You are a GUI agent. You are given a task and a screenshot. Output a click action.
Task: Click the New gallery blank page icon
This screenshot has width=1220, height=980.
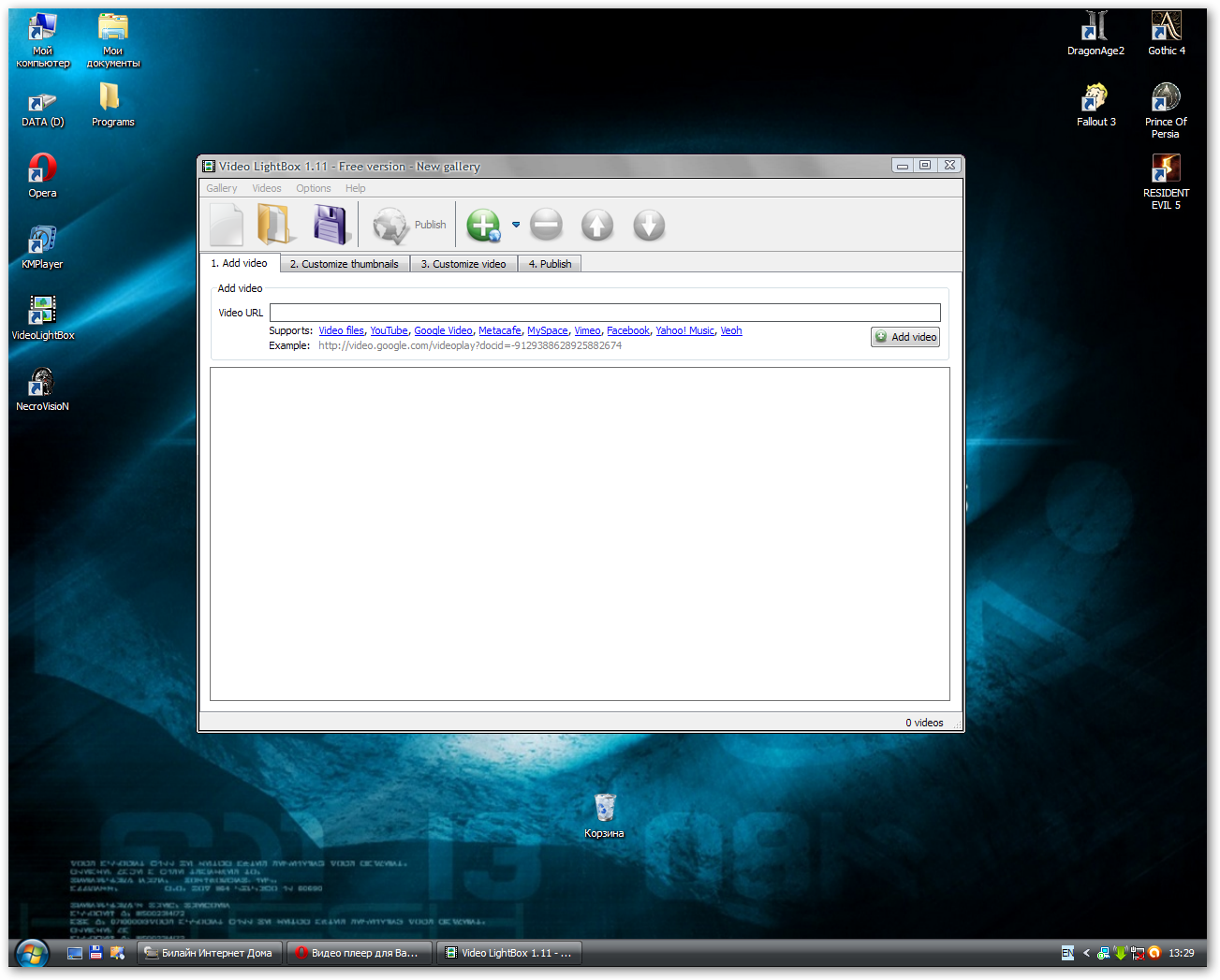click(x=227, y=226)
